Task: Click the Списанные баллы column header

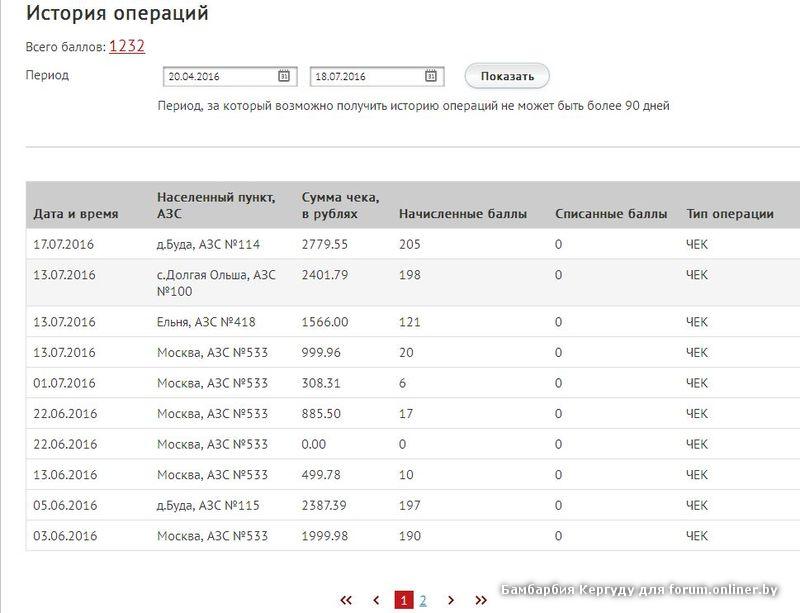Action: click(x=611, y=214)
